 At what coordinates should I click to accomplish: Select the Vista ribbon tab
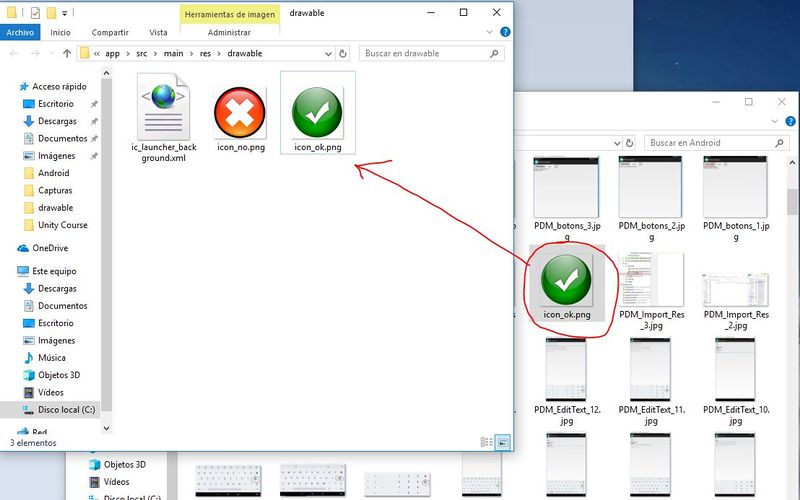pyautogui.click(x=158, y=32)
